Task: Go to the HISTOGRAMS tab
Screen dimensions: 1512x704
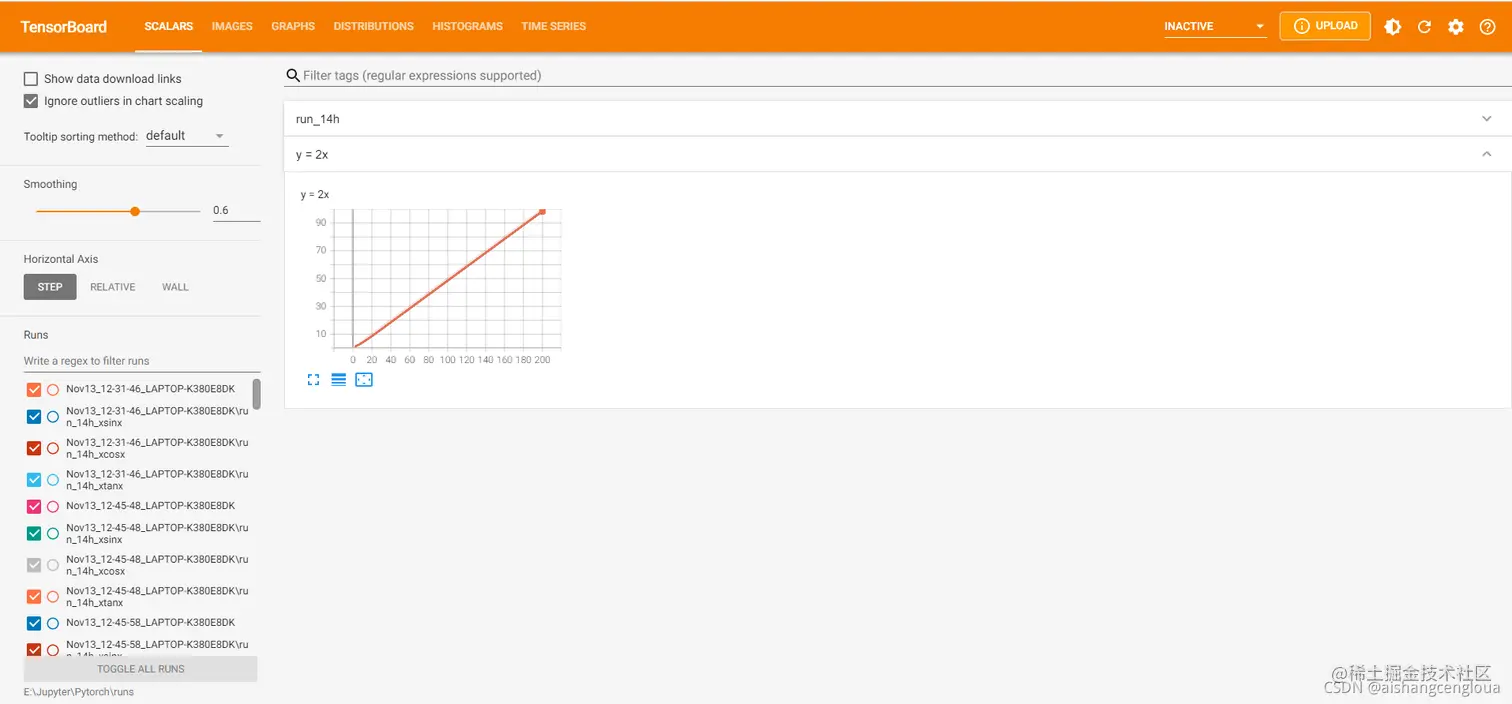Action: coord(467,26)
